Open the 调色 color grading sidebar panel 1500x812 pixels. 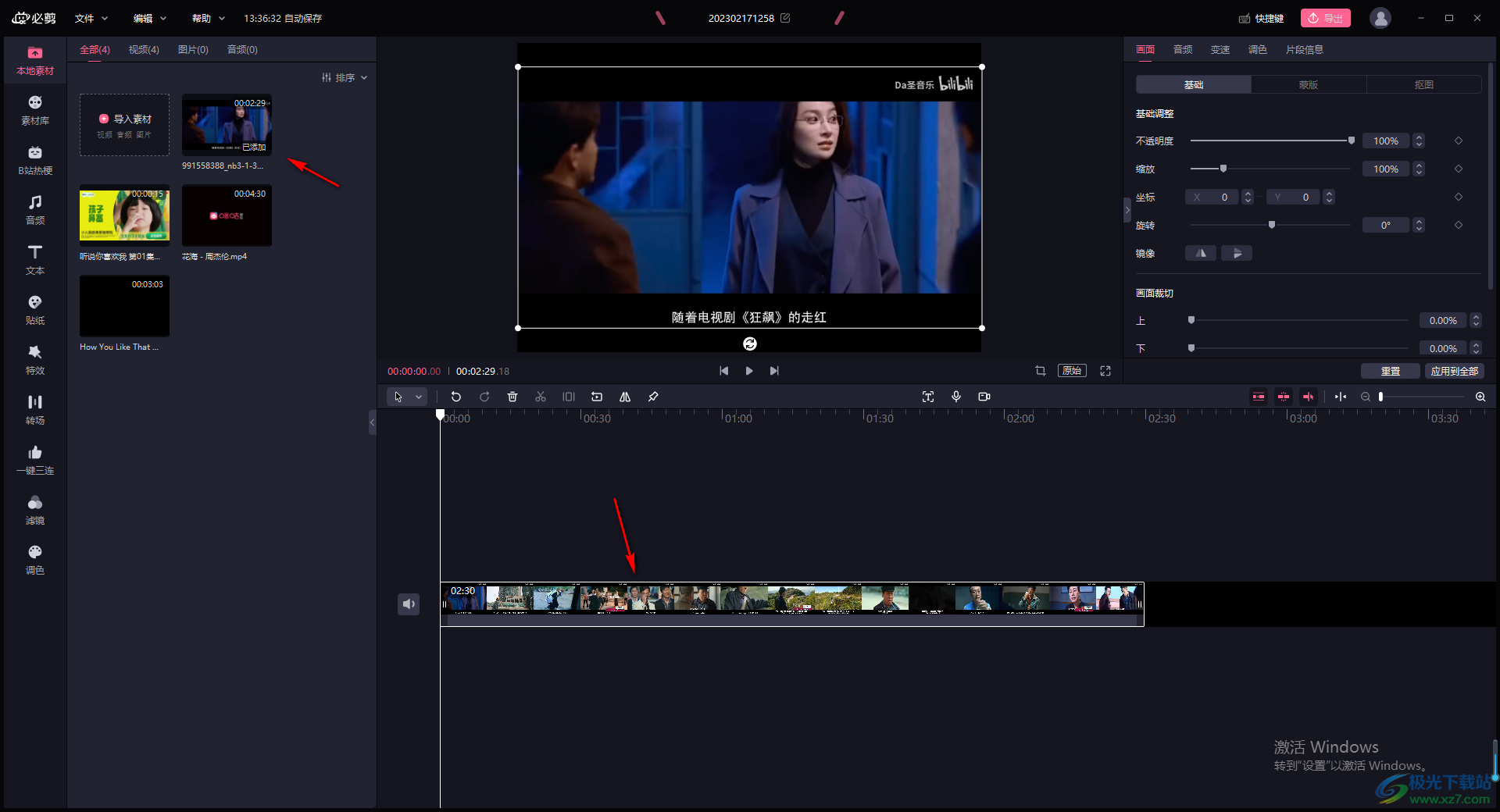[x=35, y=561]
